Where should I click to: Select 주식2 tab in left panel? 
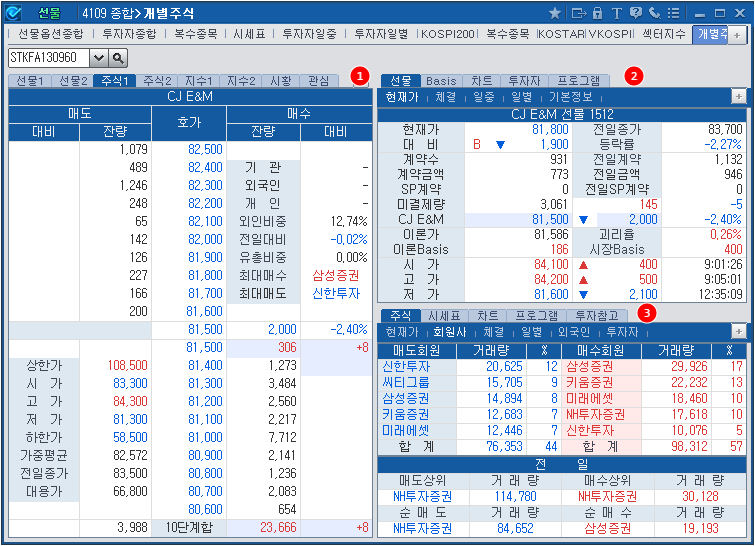pyautogui.click(x=157, y=81)
